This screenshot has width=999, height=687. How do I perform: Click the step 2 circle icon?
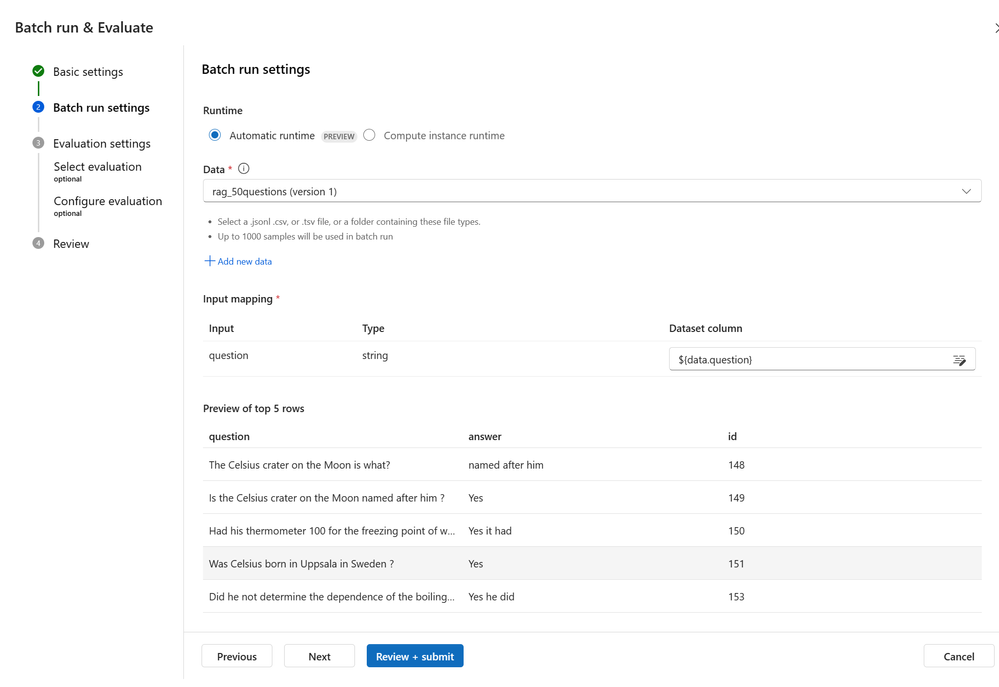[x=38, y=107]
